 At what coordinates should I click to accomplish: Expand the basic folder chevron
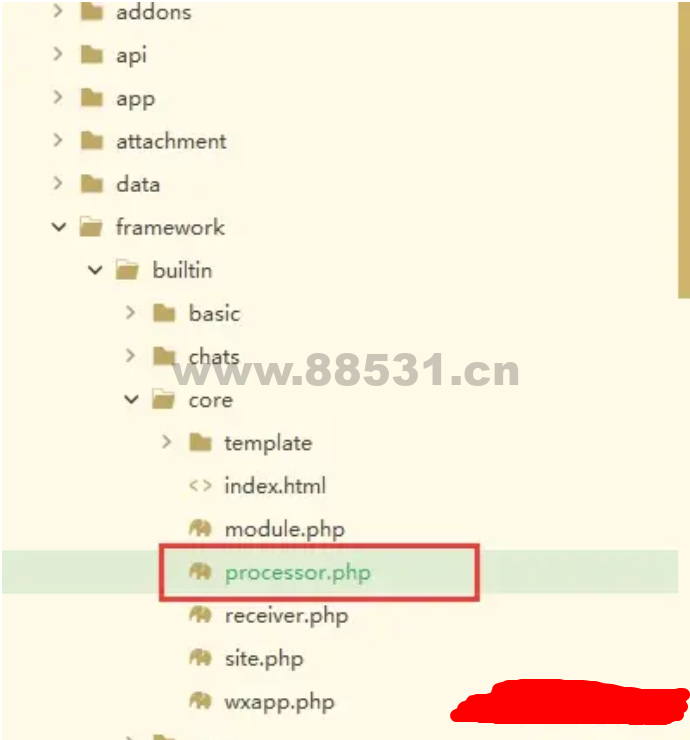[131, 312]
